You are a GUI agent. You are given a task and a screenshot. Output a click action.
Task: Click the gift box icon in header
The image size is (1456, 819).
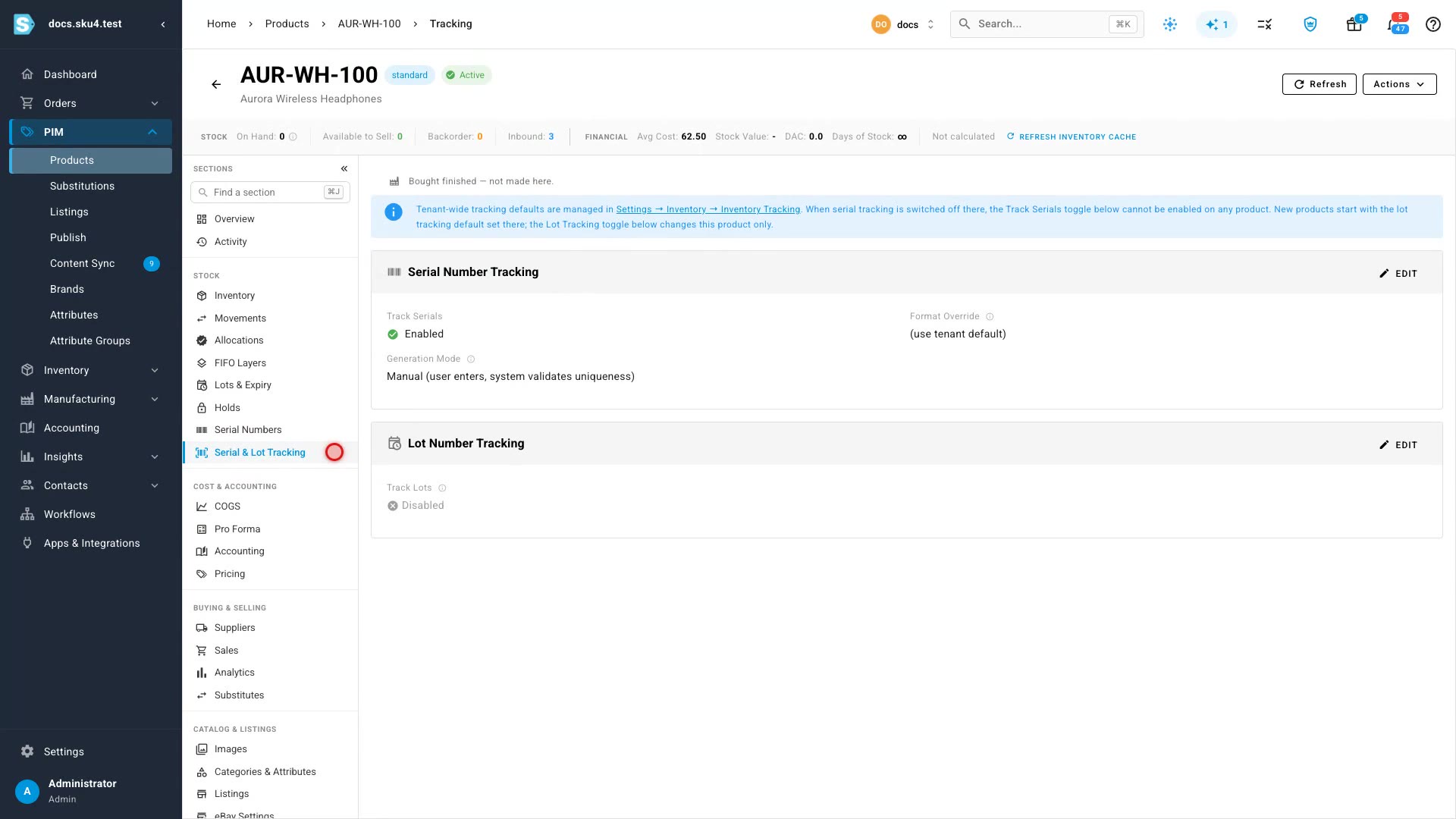click(x=1354, y=24)
